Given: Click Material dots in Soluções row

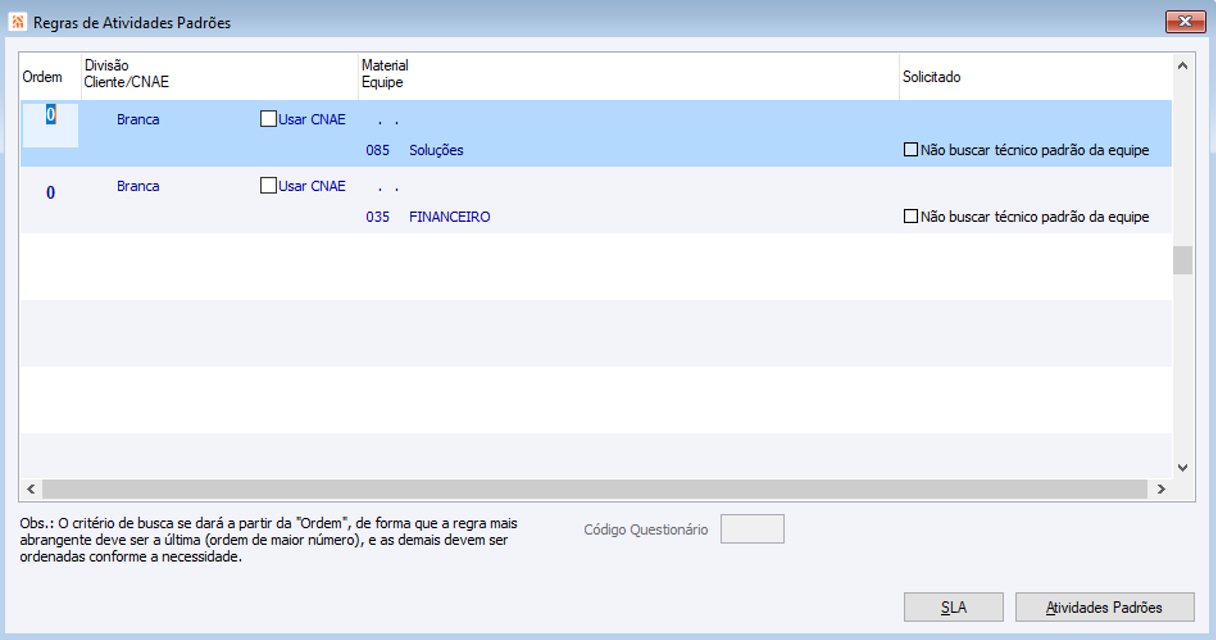Looking at the screenshot, I should (x=389, y=121).
